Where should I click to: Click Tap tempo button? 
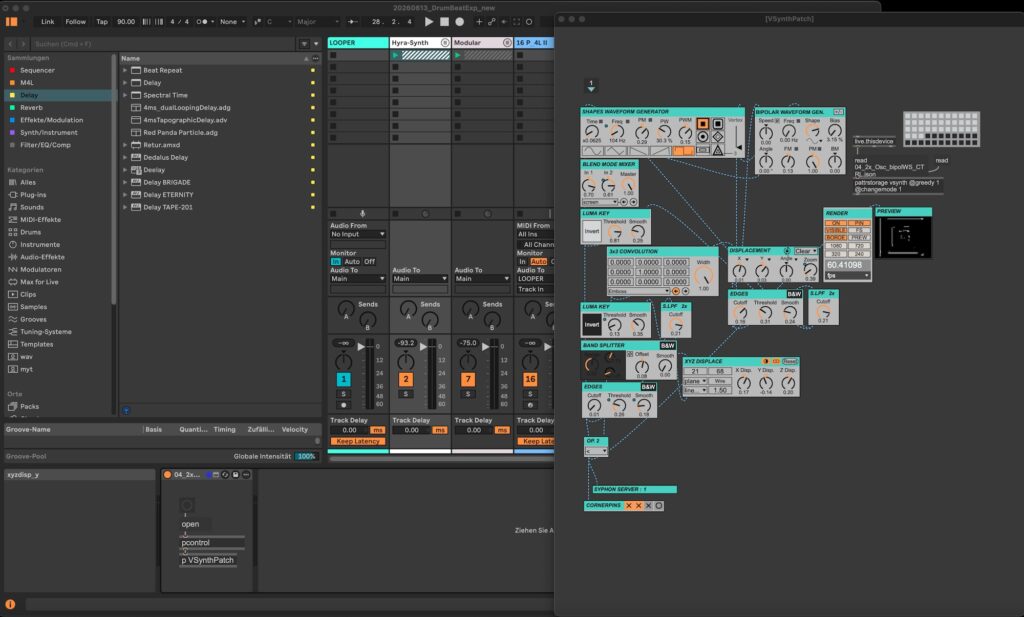(x=102, y=22)
